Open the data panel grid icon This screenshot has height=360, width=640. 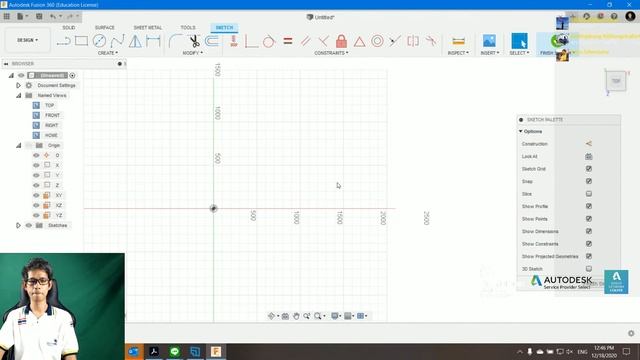(7, 16)
